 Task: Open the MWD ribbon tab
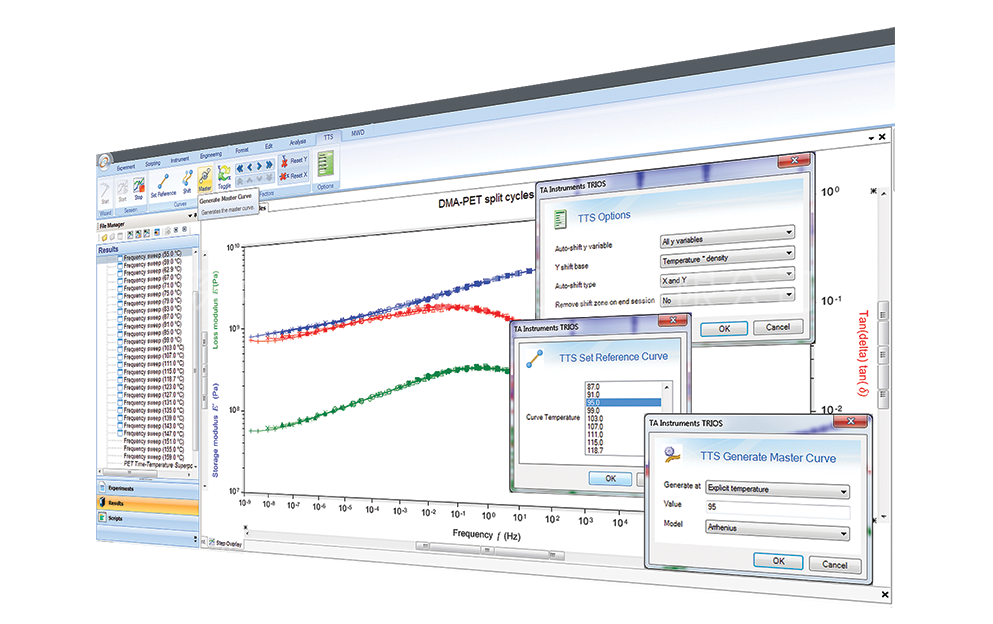pyautogui.click(x=357, y=135)
